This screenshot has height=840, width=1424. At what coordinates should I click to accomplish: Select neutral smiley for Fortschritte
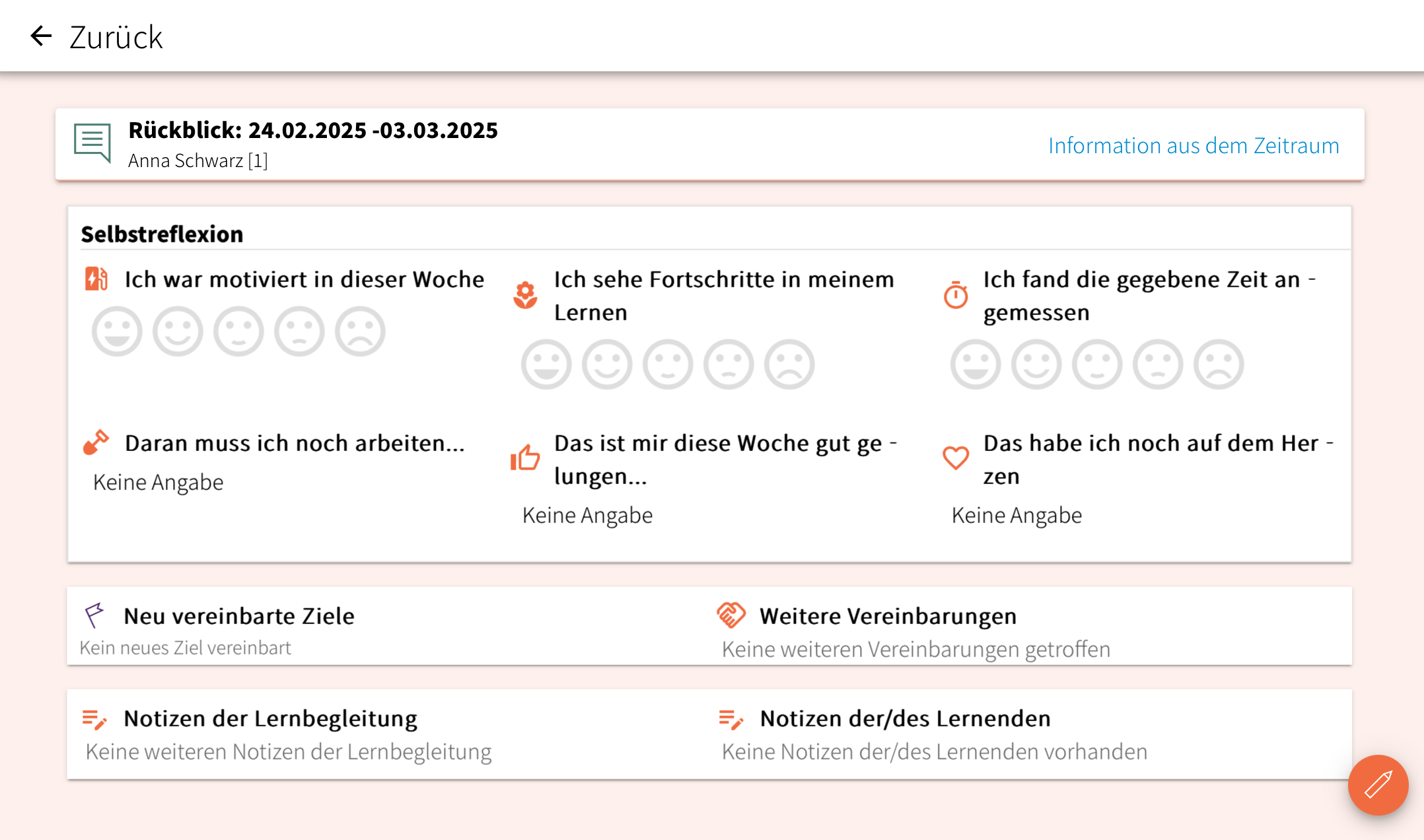coord(668,365)
